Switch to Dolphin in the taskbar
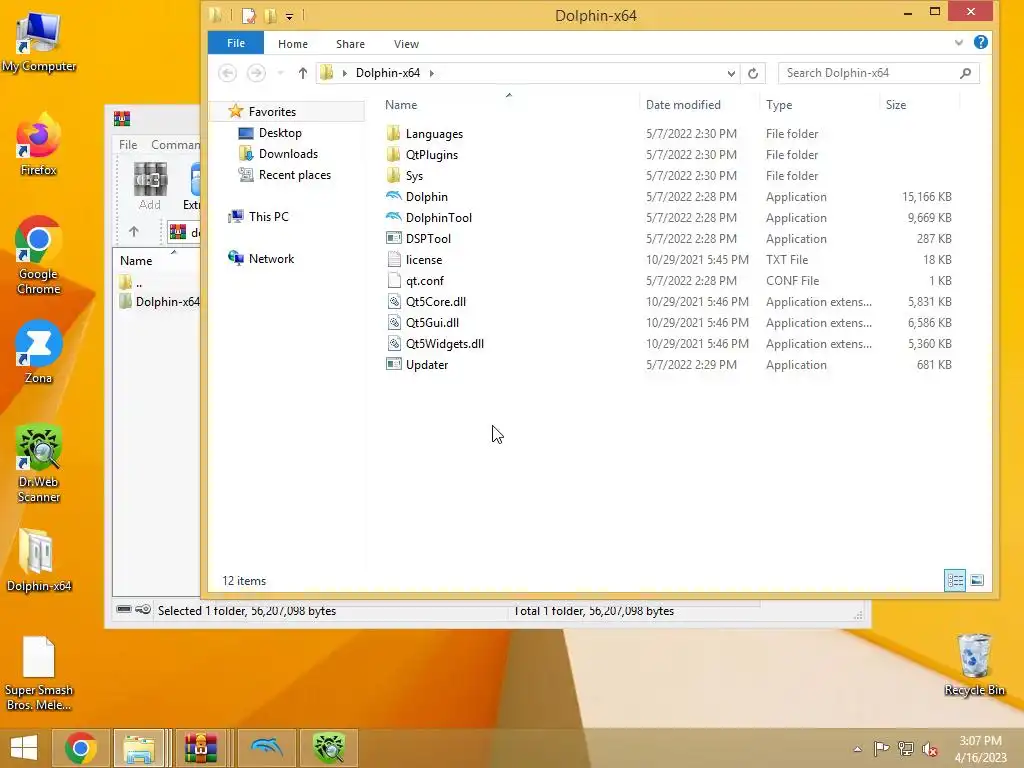 [266, 748]
